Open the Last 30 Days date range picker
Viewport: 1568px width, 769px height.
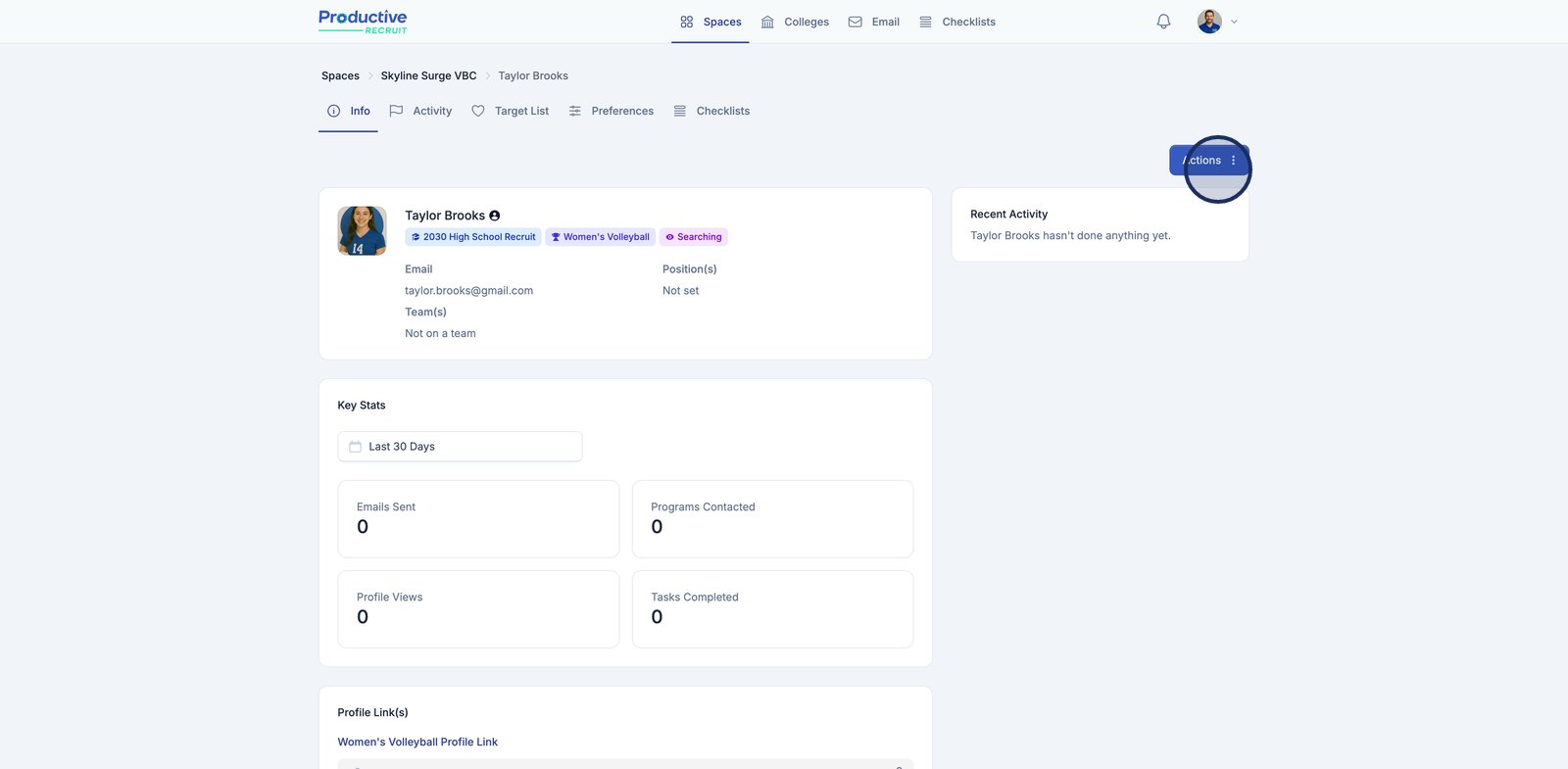pos(460,447)
